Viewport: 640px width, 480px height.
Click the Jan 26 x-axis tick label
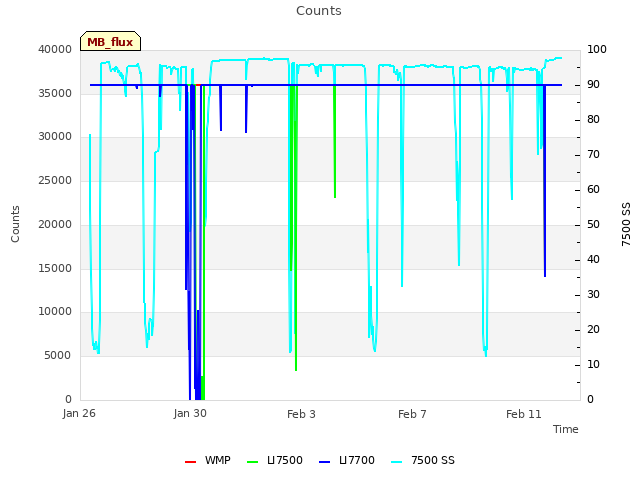click(x=79, y=414)
